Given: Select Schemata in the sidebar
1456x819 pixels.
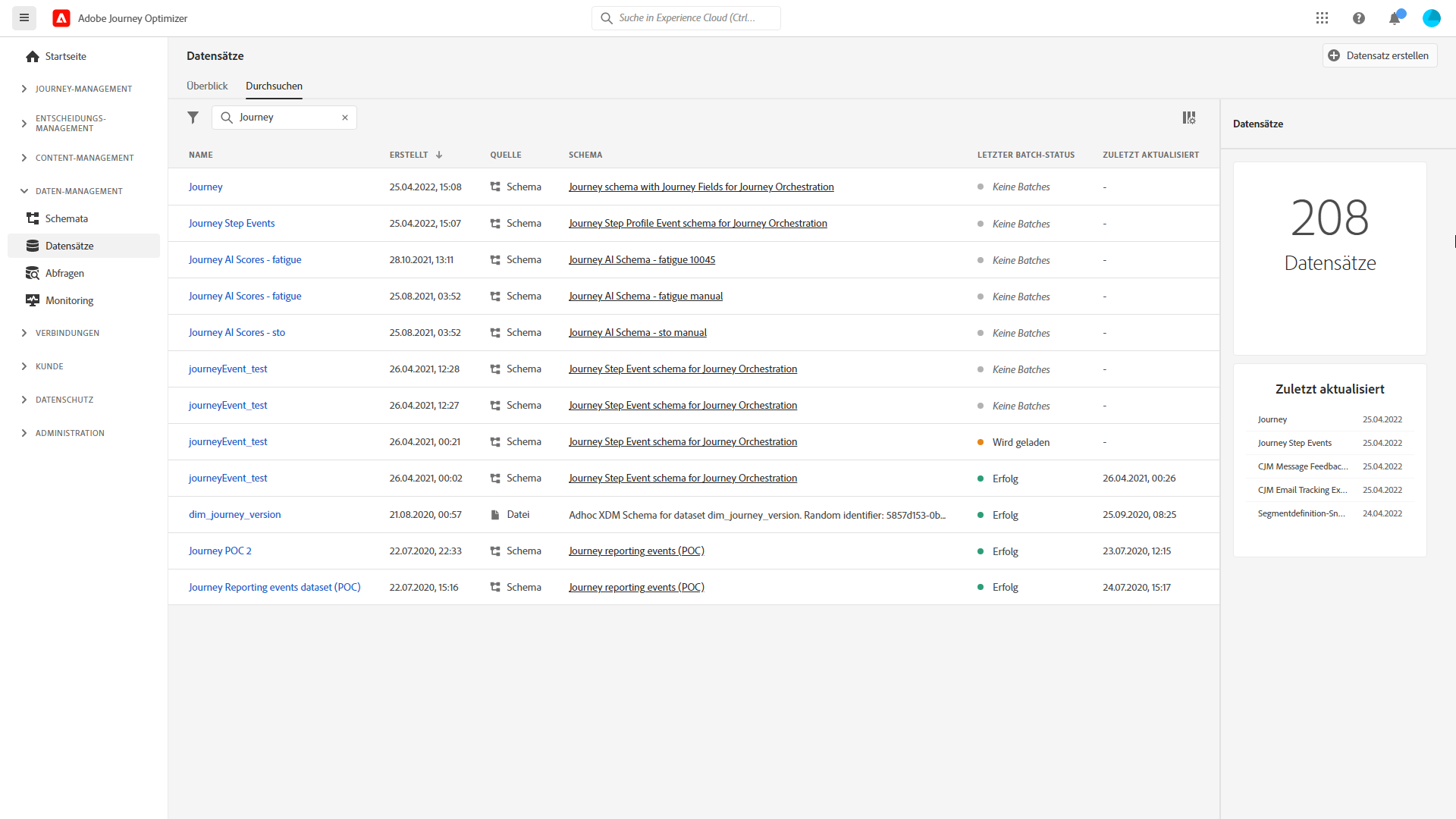Looking at the screenshot, I should 66,218.
